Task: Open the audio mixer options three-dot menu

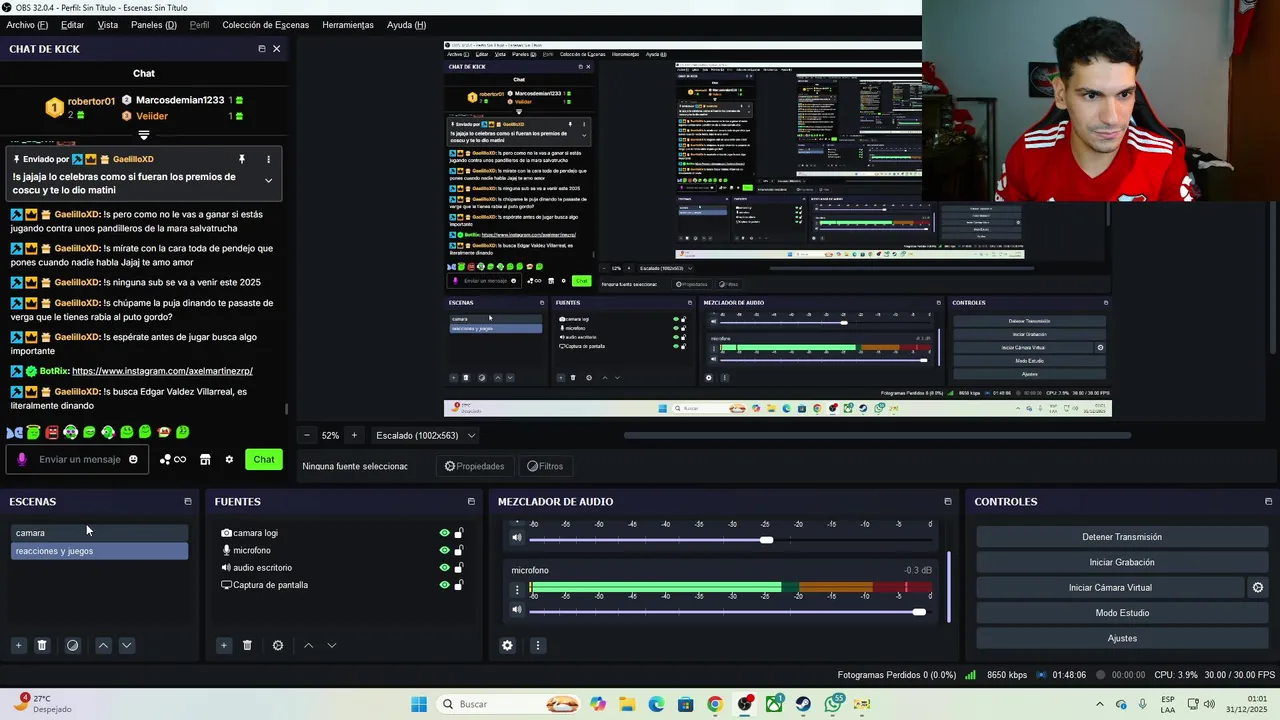Action: point(537,645)
